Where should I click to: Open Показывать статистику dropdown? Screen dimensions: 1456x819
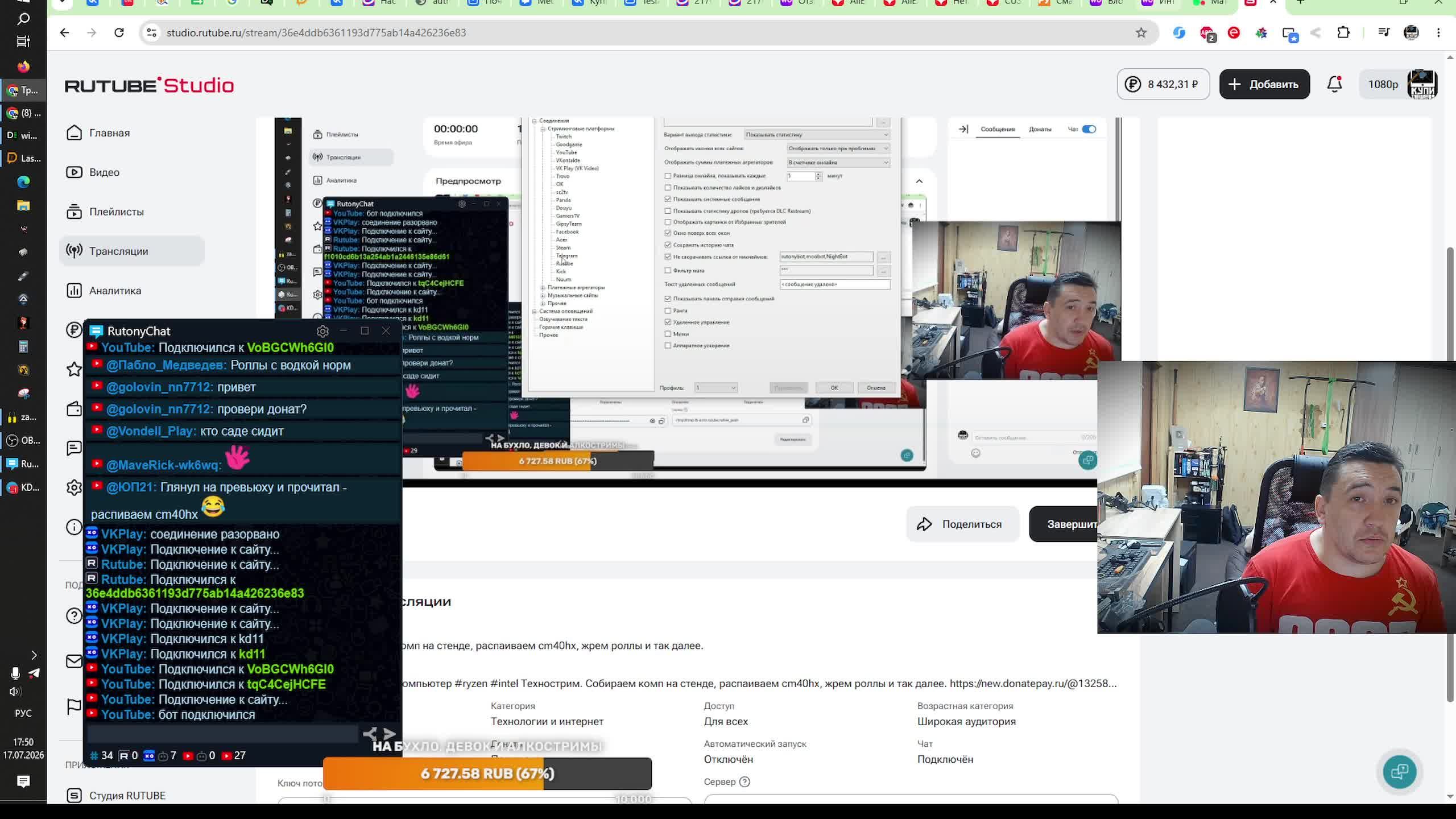point(817,134)
